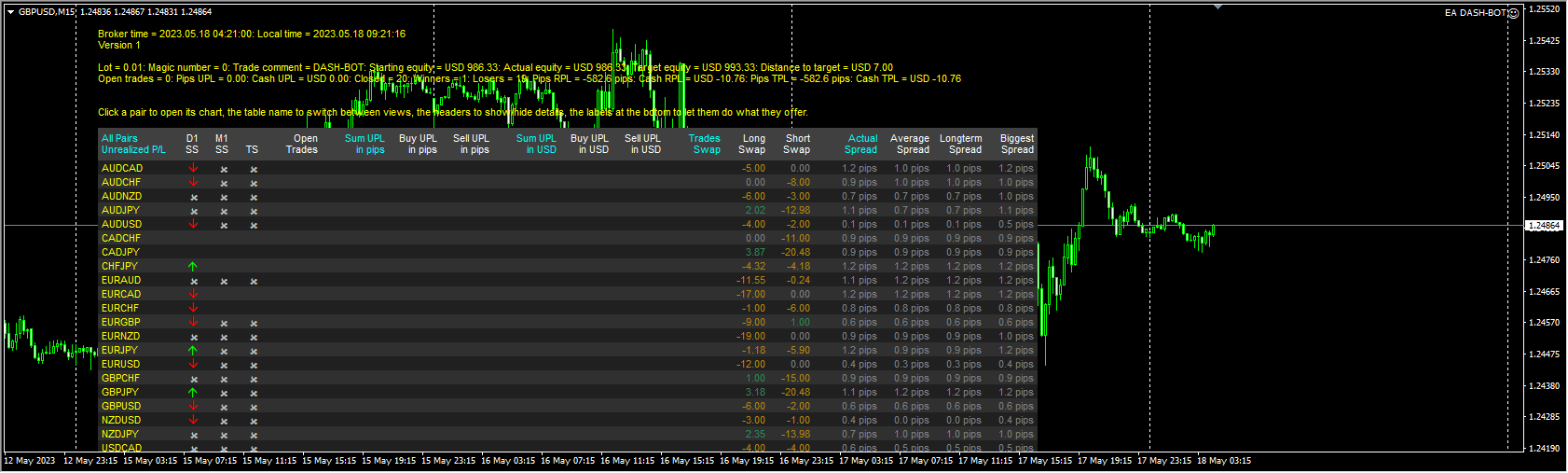This screenshot has width=1568, height=473.
Task: Toggle the Sum UPL in pips header
Action: [364, 144]
